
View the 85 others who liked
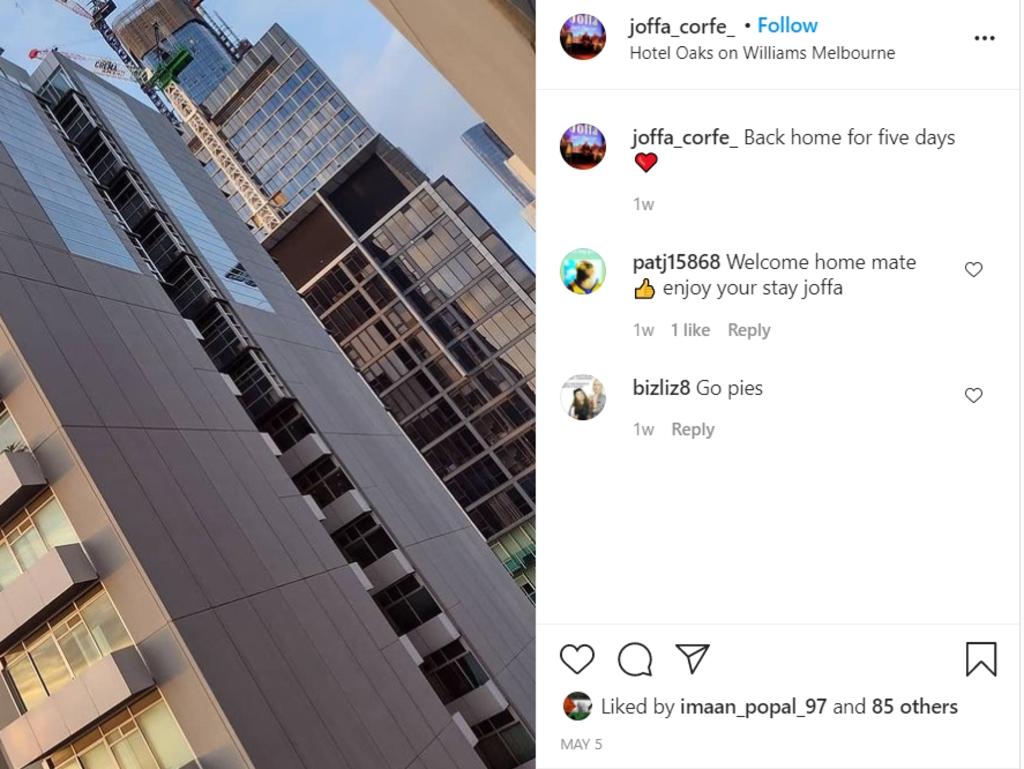[x=914, y=706]
